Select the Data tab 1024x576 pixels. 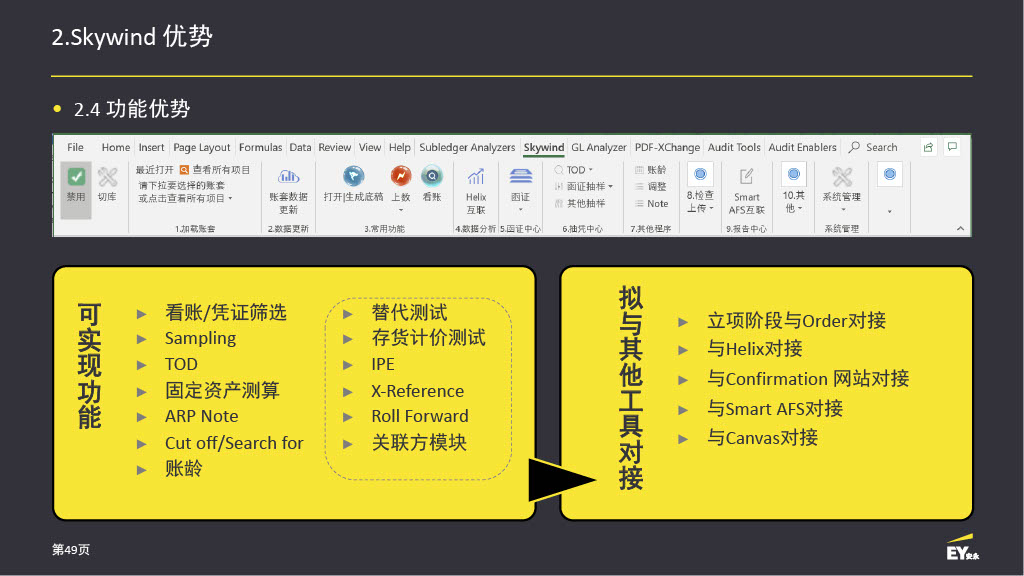tap(300, 148)
